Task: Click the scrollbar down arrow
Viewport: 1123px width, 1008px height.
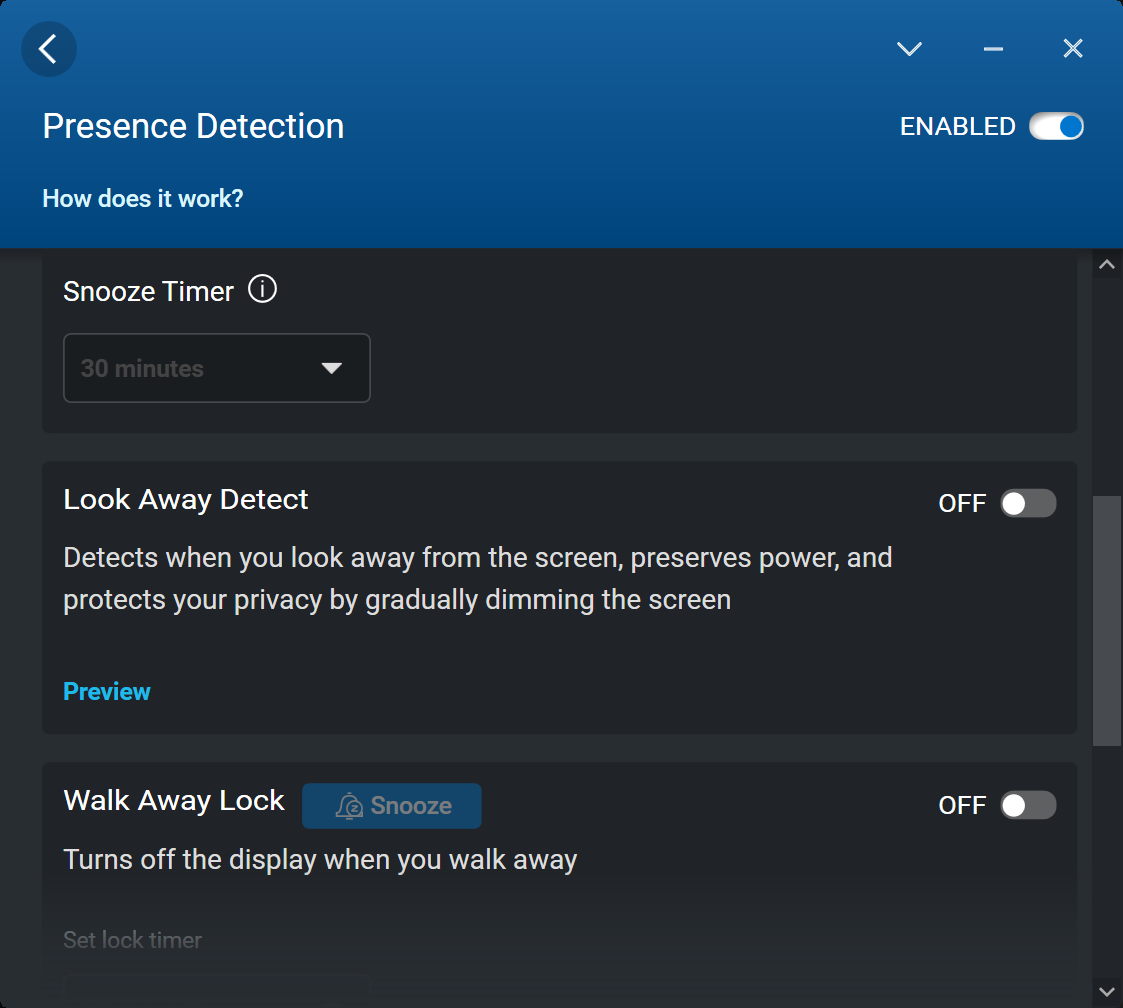Action: pos(1107,991)
